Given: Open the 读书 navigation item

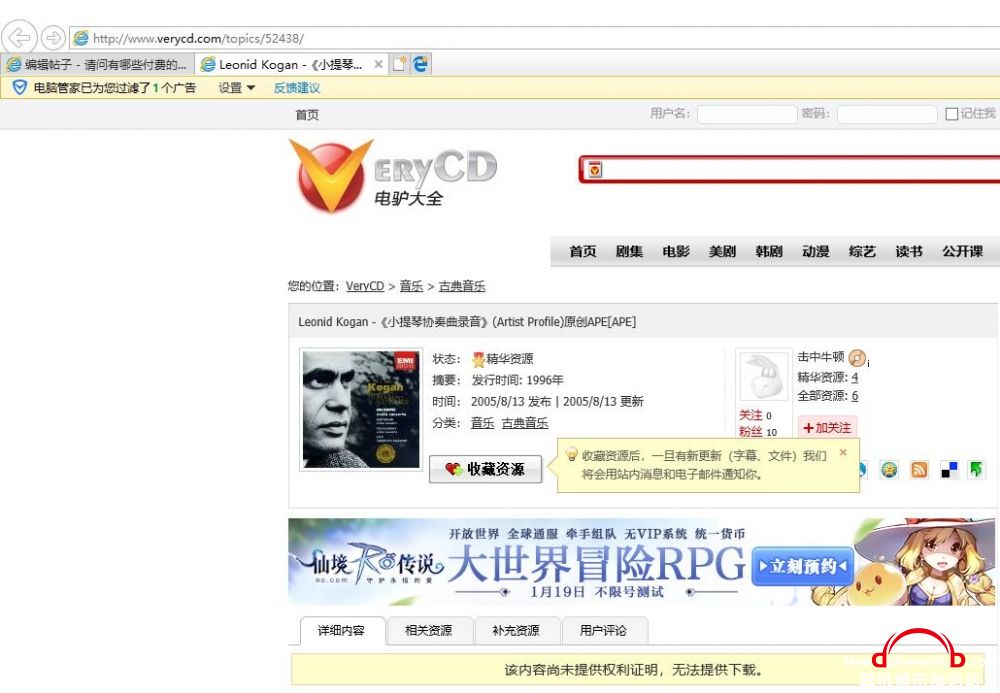Looking at the screenshot, I should [908, 251].
